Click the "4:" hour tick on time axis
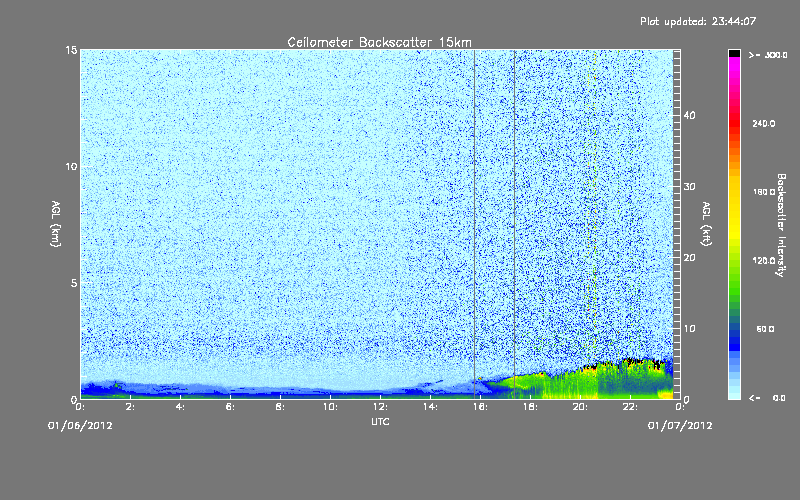 (180, 407)
